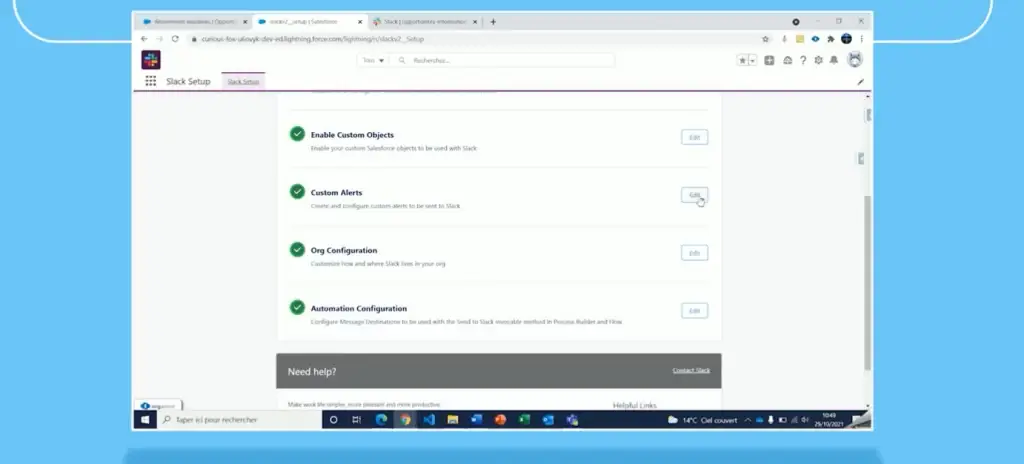Open the Chrome profile avatar
The width and height of the screenshot is (1024, 464).
(846, 39)
